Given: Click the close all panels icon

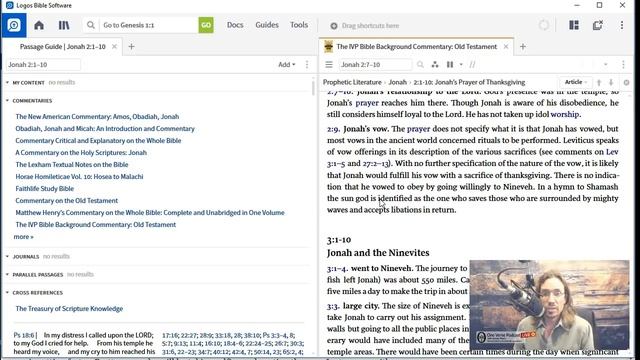Looking at the screenshot, I should pyautogui.click(x=598, y=25).
